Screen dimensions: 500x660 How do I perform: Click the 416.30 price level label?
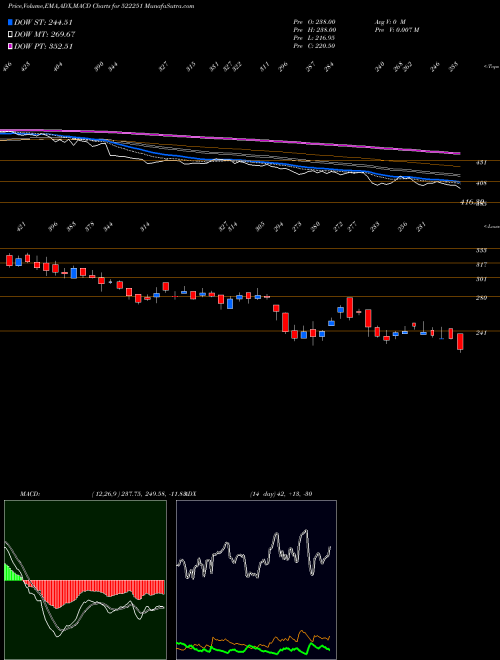473,202
